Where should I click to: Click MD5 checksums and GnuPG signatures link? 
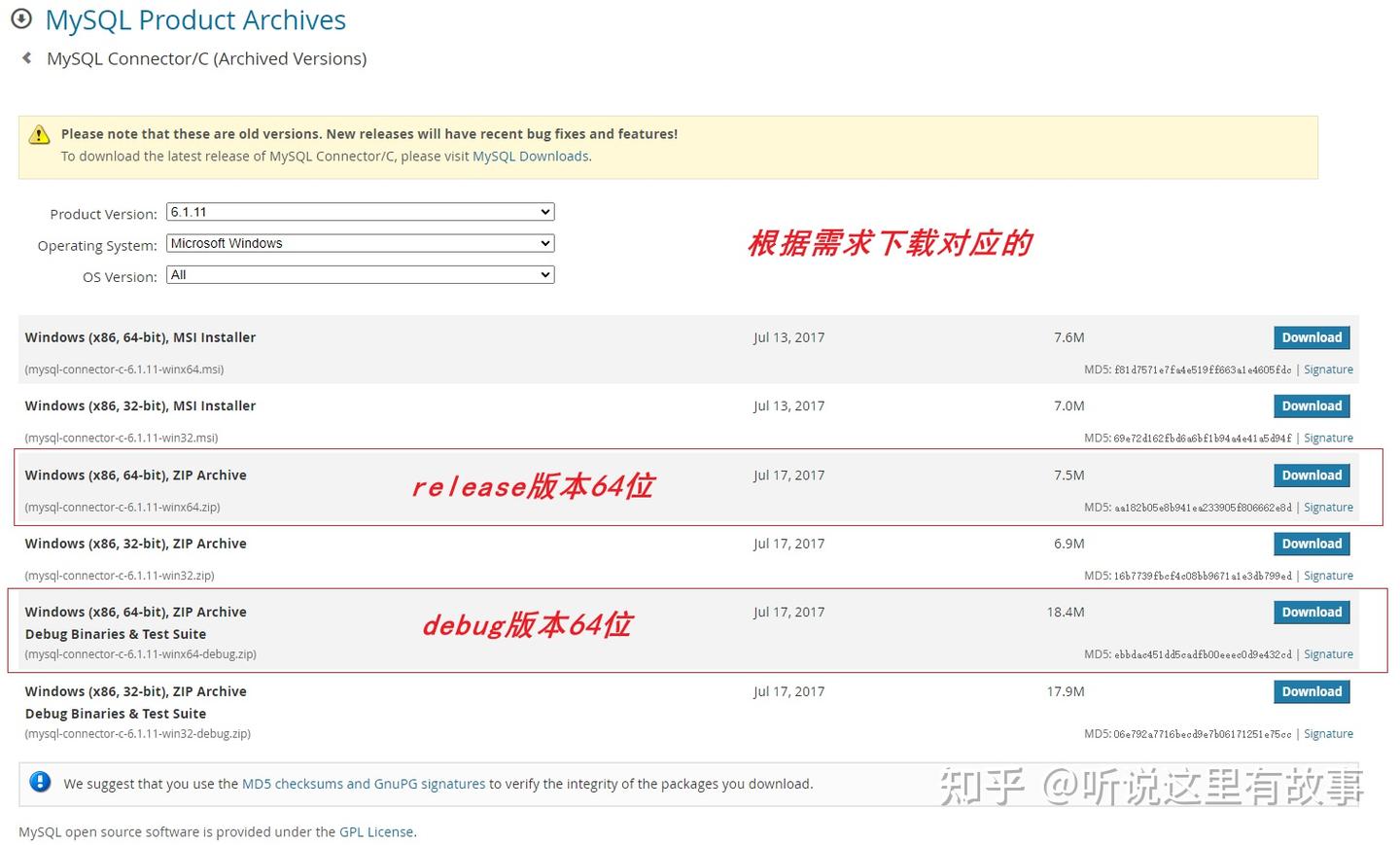364,783
